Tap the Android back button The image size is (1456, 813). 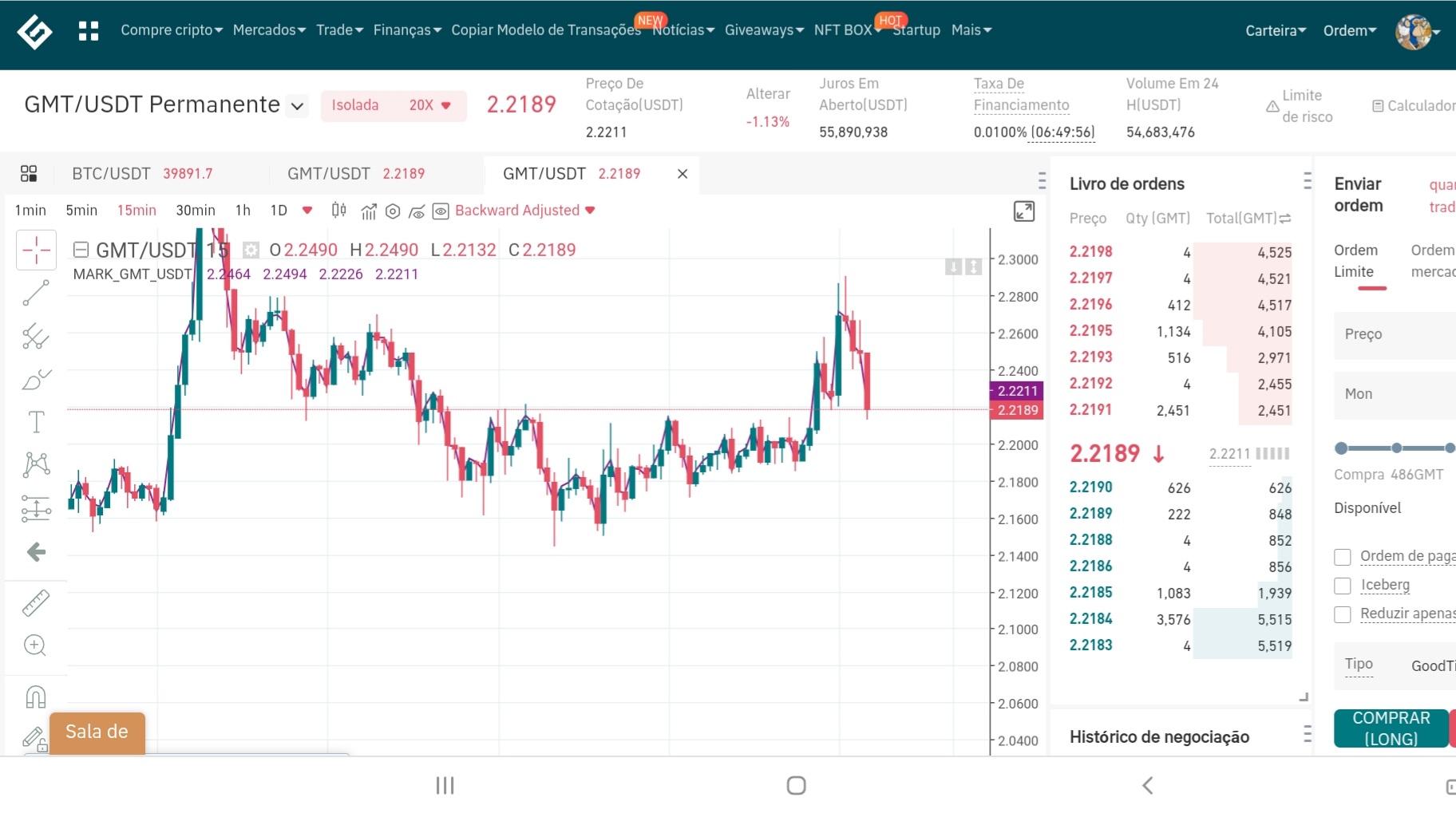[x=1147, y=786]
